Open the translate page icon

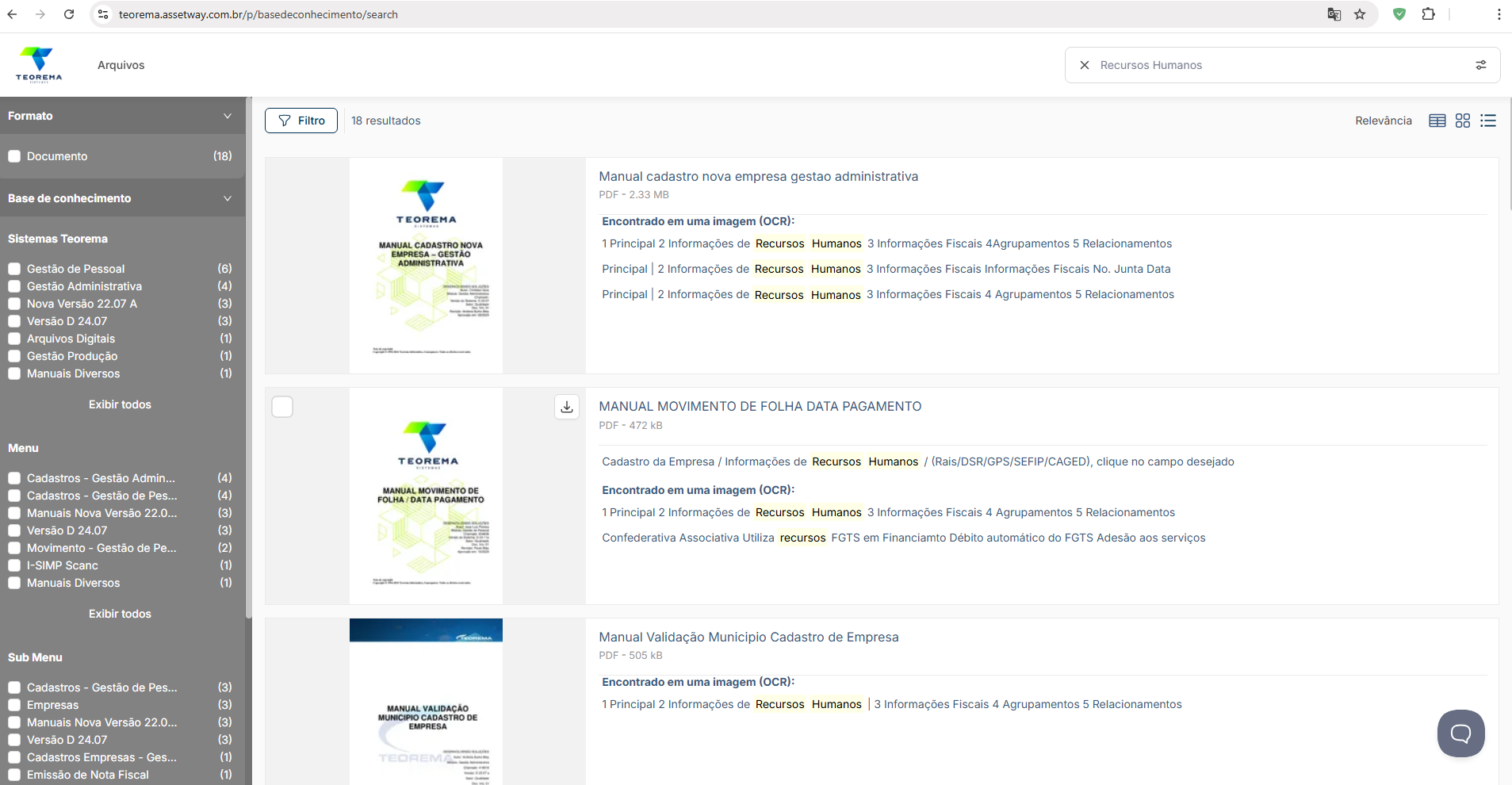(1334, 14)
